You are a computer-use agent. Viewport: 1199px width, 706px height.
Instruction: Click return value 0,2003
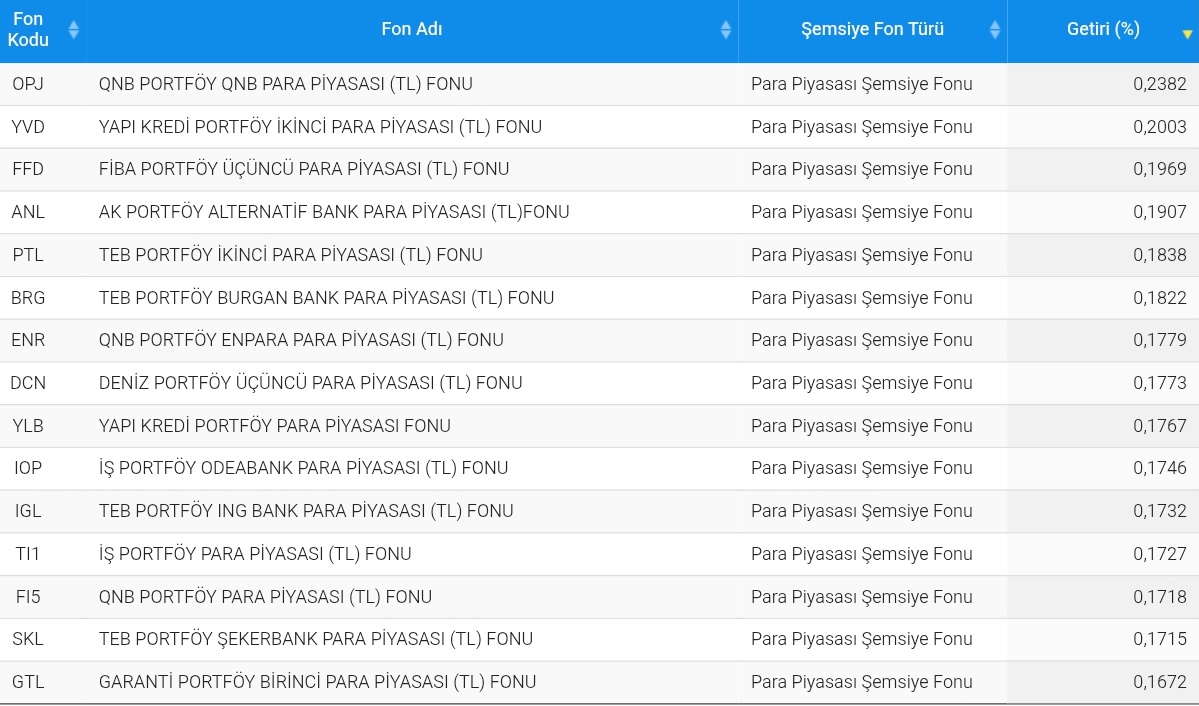[1159, 127]
